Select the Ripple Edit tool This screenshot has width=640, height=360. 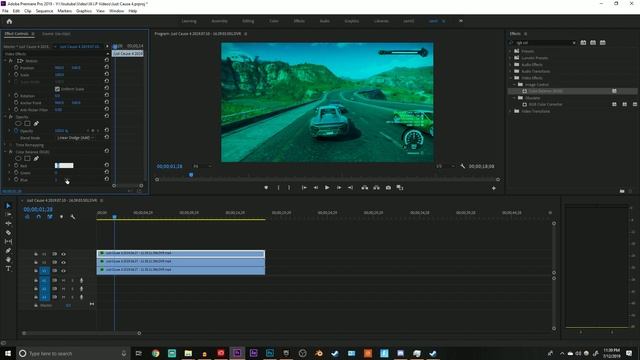tap(8, 224)
